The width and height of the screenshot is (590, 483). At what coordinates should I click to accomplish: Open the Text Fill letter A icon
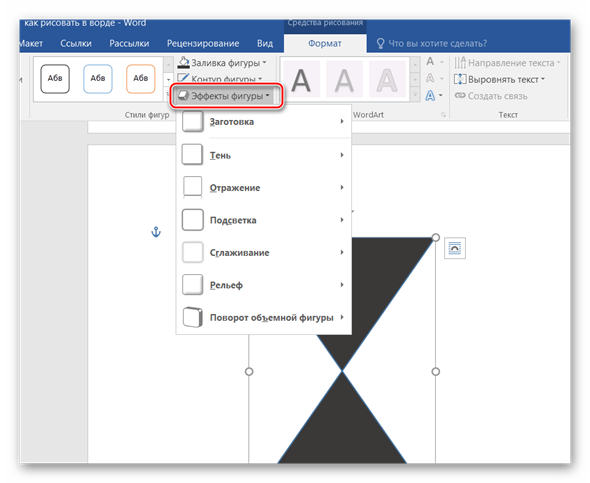430,61
